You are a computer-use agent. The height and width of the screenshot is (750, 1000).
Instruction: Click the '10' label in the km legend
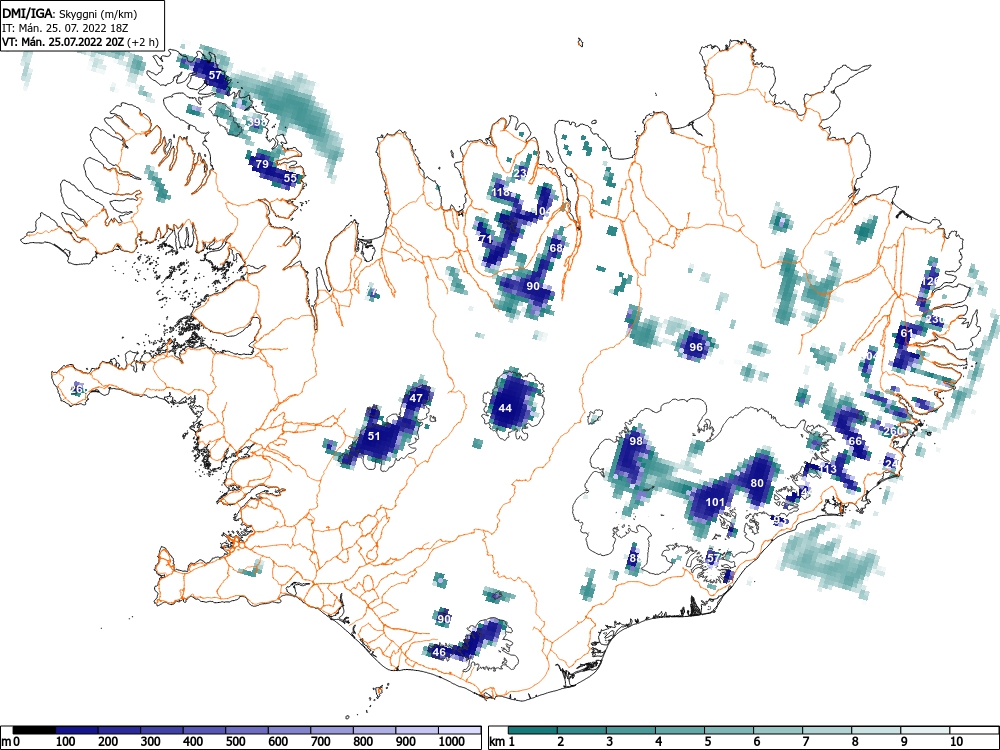[x=955, y=742]
